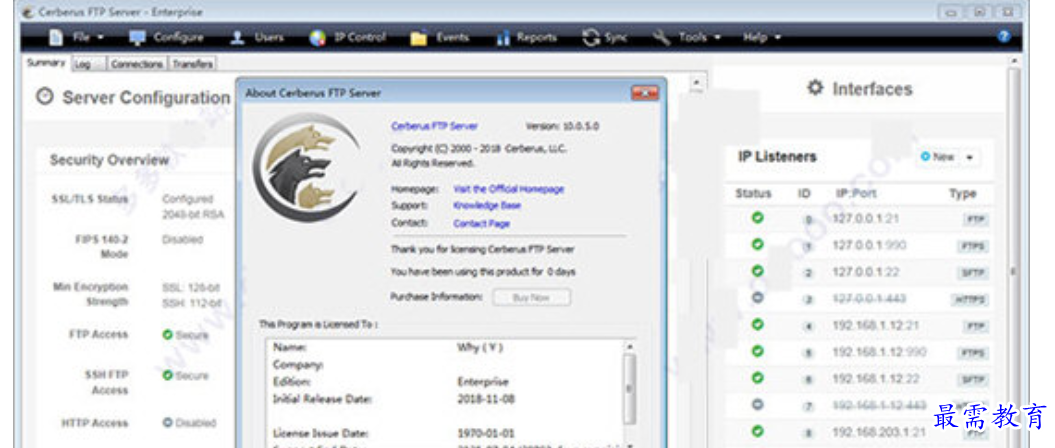1055x448 pixels.
Task: Click the Enterprise edition value
Action: point(483,381)
